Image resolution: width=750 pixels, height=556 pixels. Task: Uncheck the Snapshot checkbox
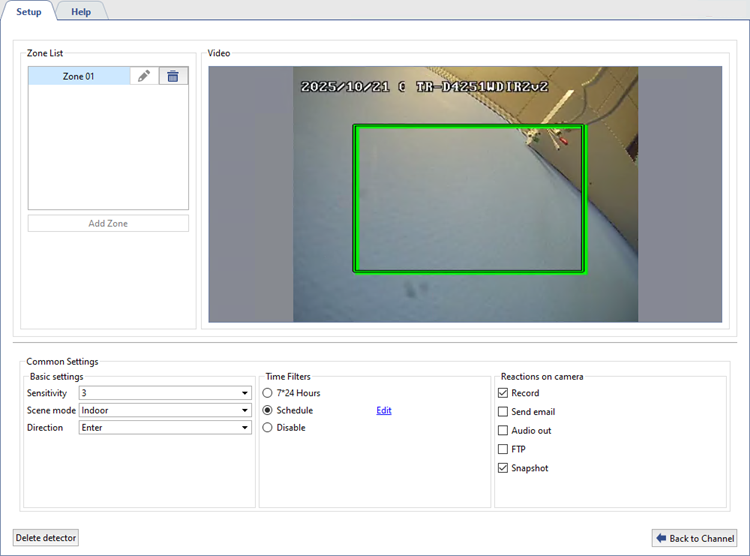pyautogui.click(x=503, y=468)
